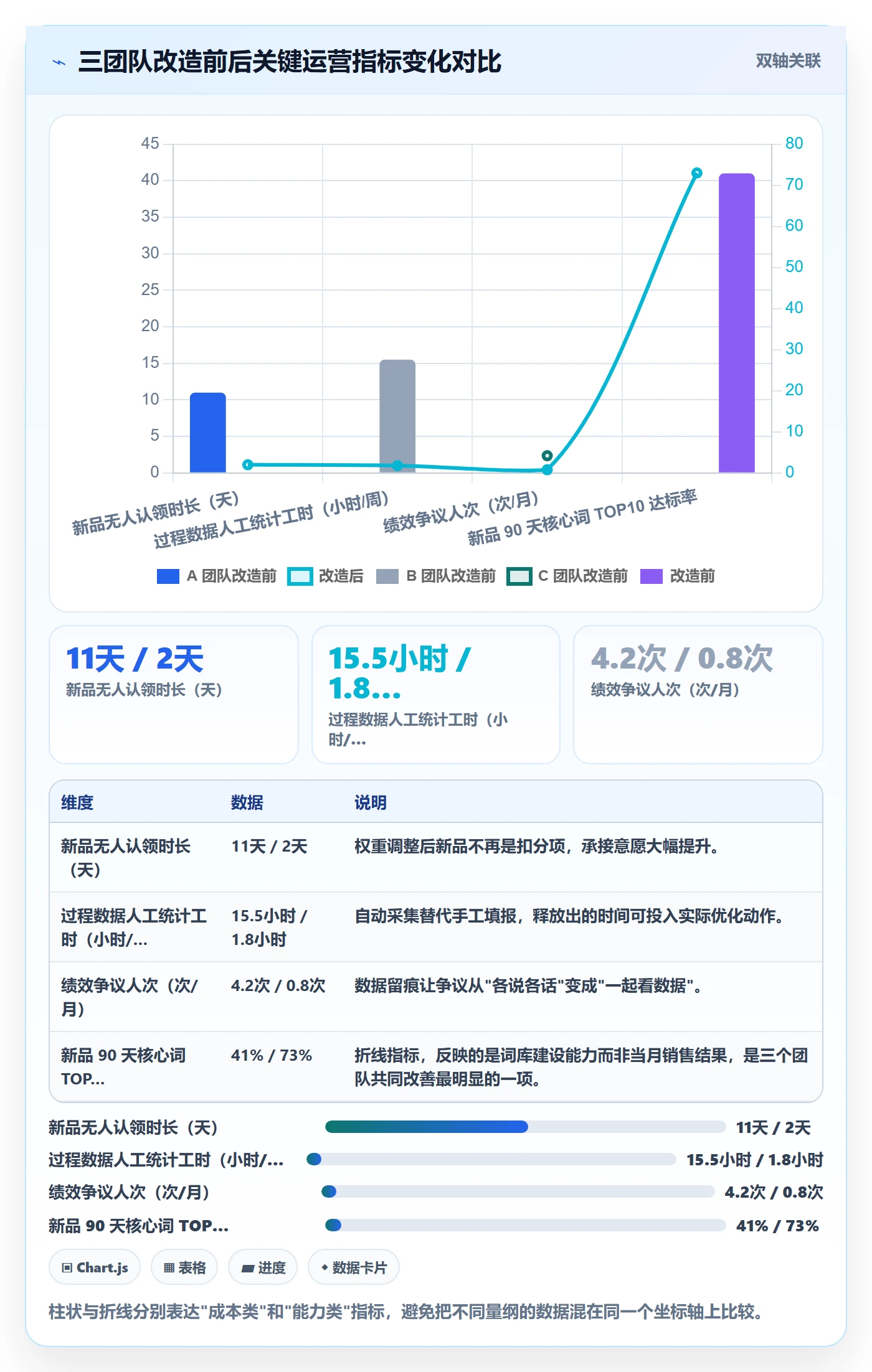This screenshot has width=872, height=1372.
Task: Click the right axis value 80
Action: 794,143
